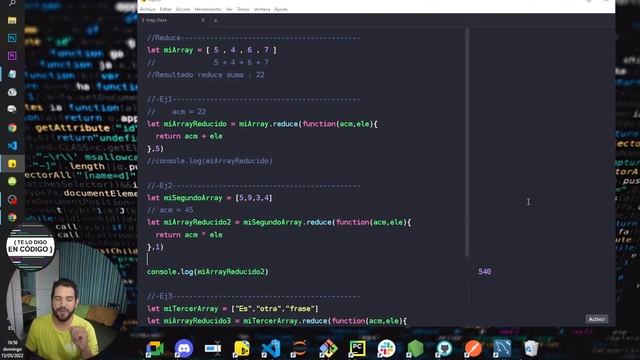
Task: Open the Temas menu
Action: pyautogui.click(x=243, y=9)
